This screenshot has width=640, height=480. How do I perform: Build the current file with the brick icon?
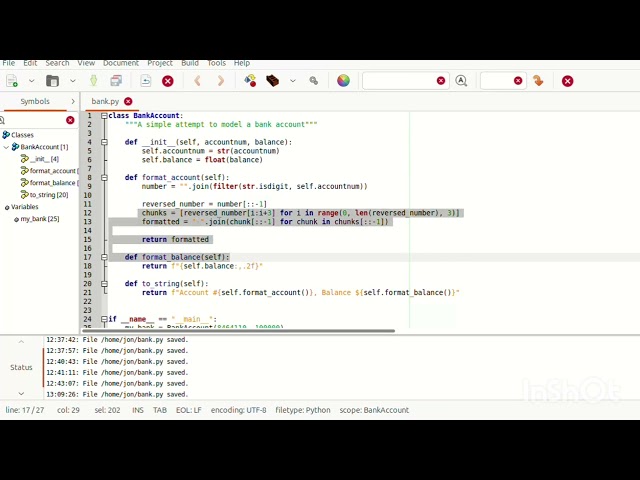click(272, 81)
